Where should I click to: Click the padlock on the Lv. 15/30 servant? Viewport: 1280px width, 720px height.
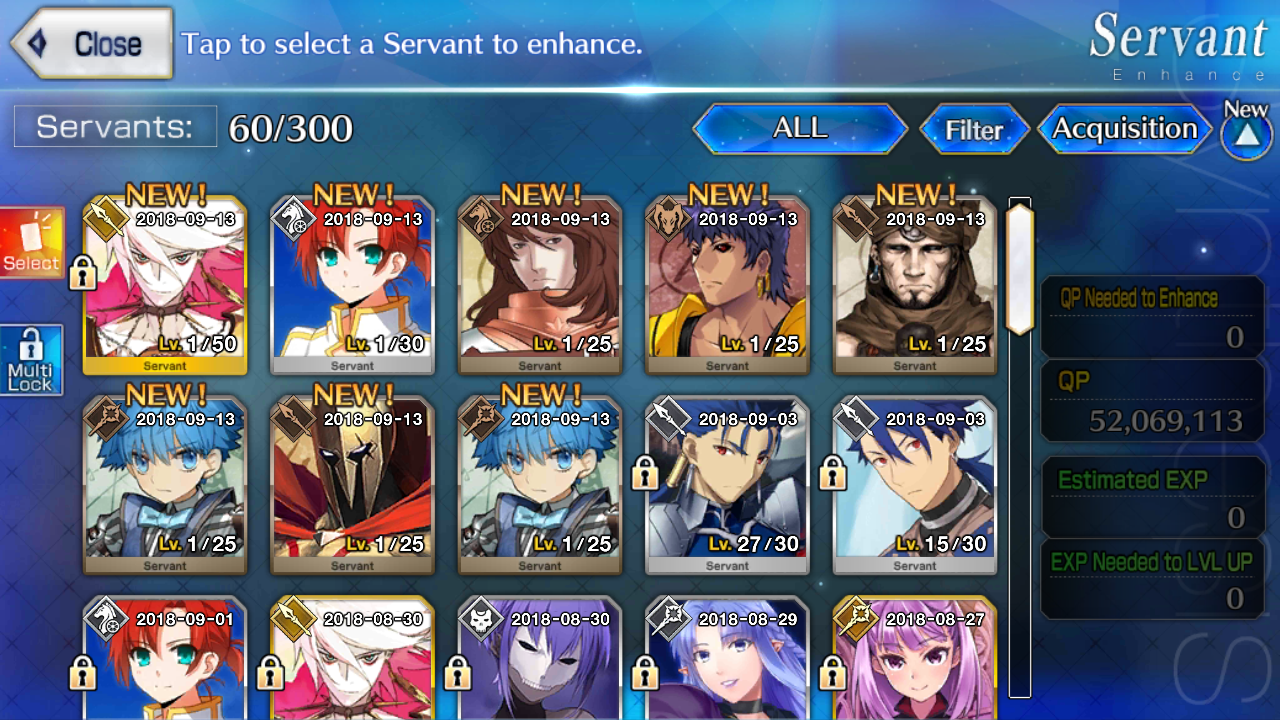tap(833, 472)
